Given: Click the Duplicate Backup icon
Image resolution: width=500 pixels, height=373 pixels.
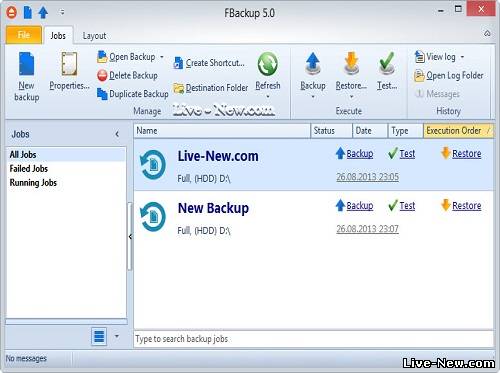Looking at the screenshot, I should [102, 94].
